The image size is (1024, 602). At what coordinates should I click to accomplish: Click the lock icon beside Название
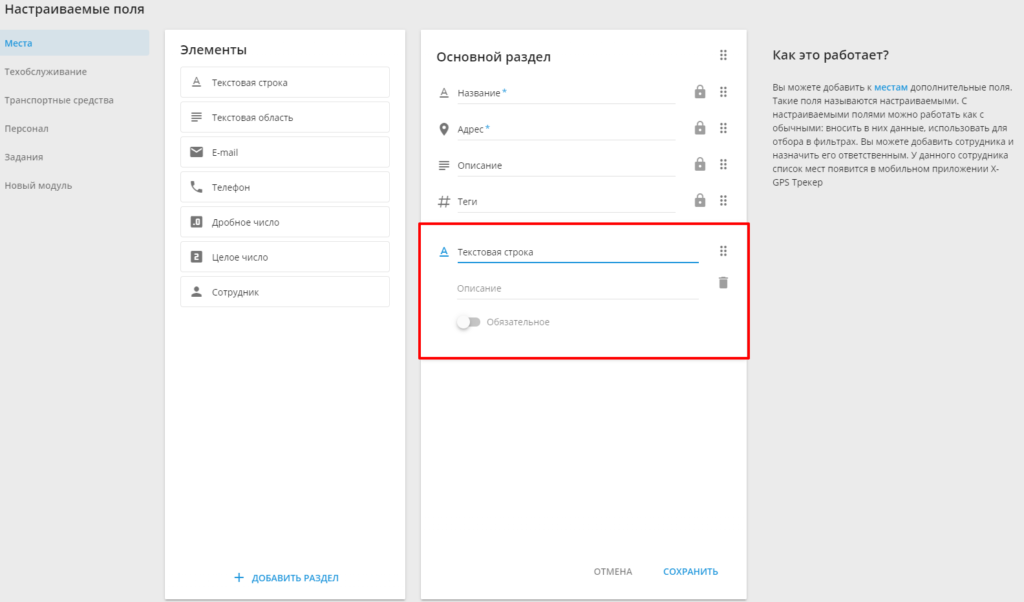click(x=699, y=92)
